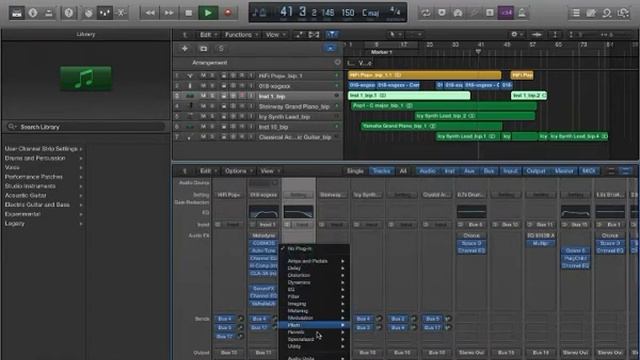Open the Library button in control bar
Image resolution: width=640 pixels, height=360 pixels.
tap(17, 13)
